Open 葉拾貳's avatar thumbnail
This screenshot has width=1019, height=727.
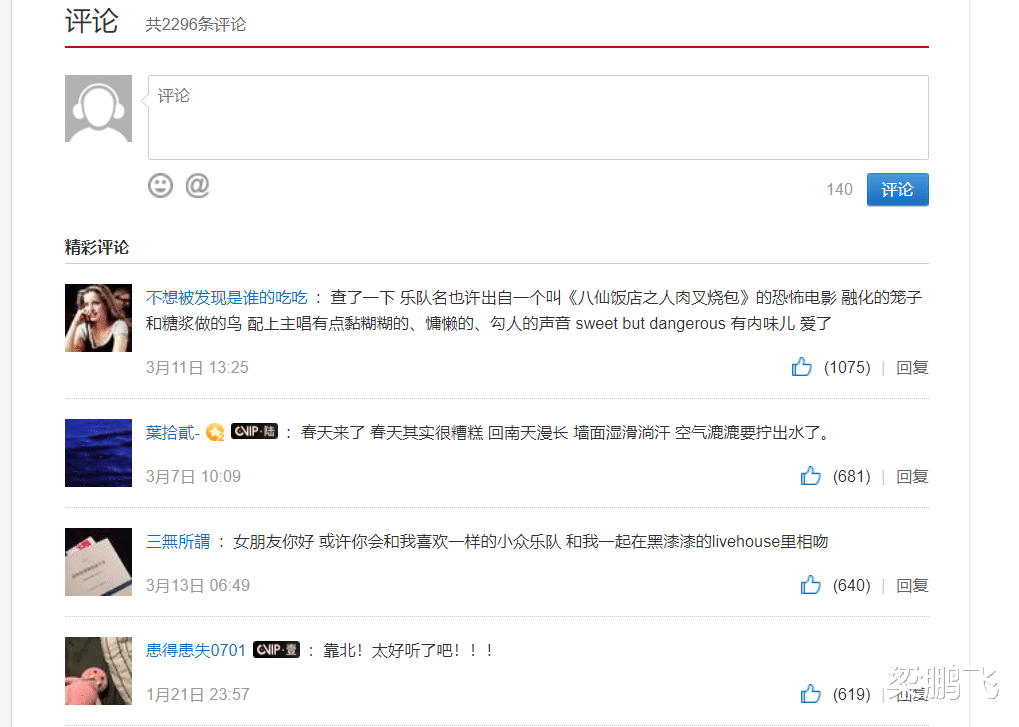pyautogui.click(x=97, y=452)
